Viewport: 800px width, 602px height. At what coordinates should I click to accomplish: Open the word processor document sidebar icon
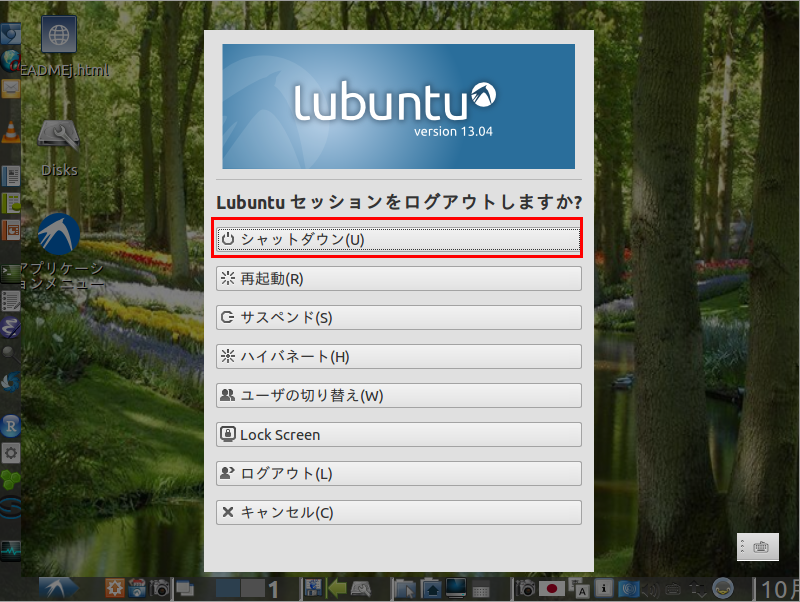click(x=10, y=176)
